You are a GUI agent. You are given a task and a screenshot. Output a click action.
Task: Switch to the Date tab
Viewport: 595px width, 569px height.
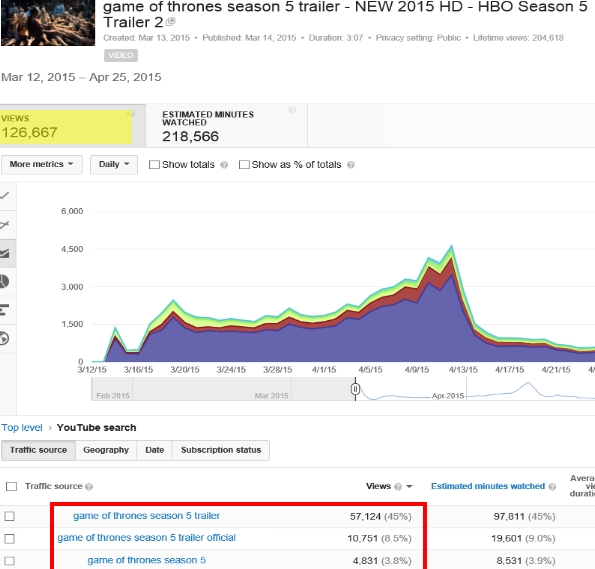154,450
